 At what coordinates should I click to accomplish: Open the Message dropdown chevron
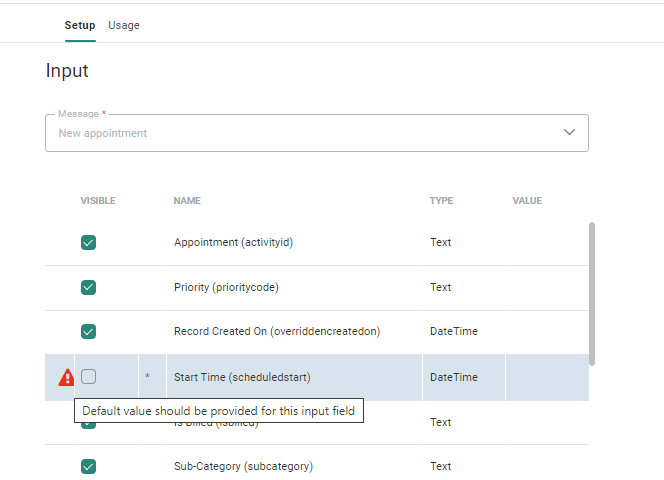[569, 132]
